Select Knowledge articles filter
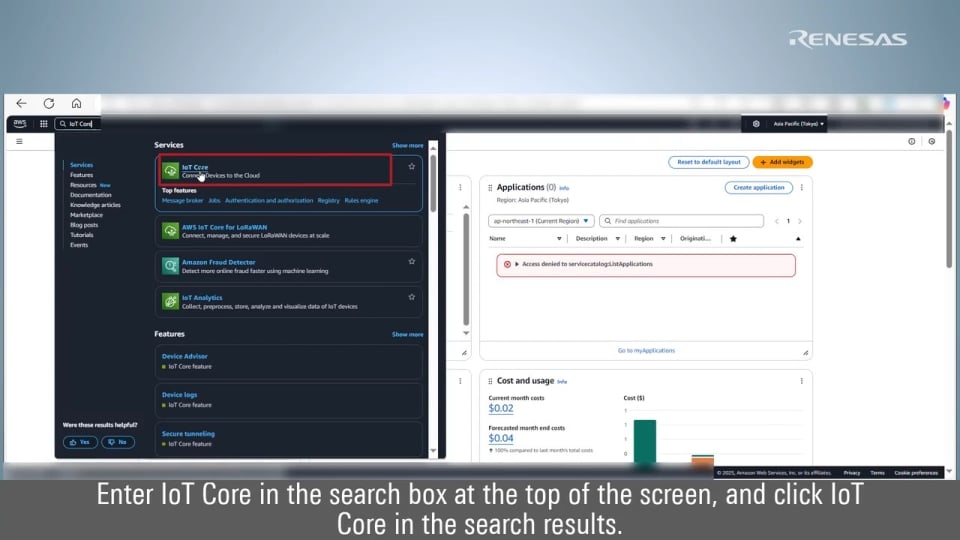 (x=95, y=205)
